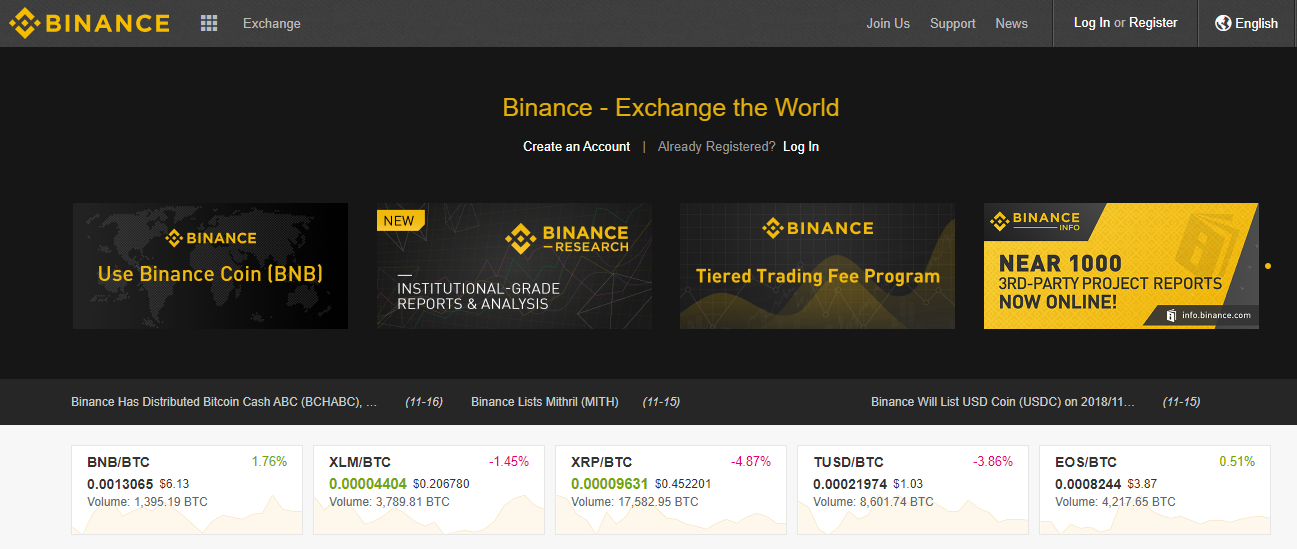Click the info.binance.com label on banner
The image size is (1297, 549).
pyautogui.click(x=1208, y=315)
